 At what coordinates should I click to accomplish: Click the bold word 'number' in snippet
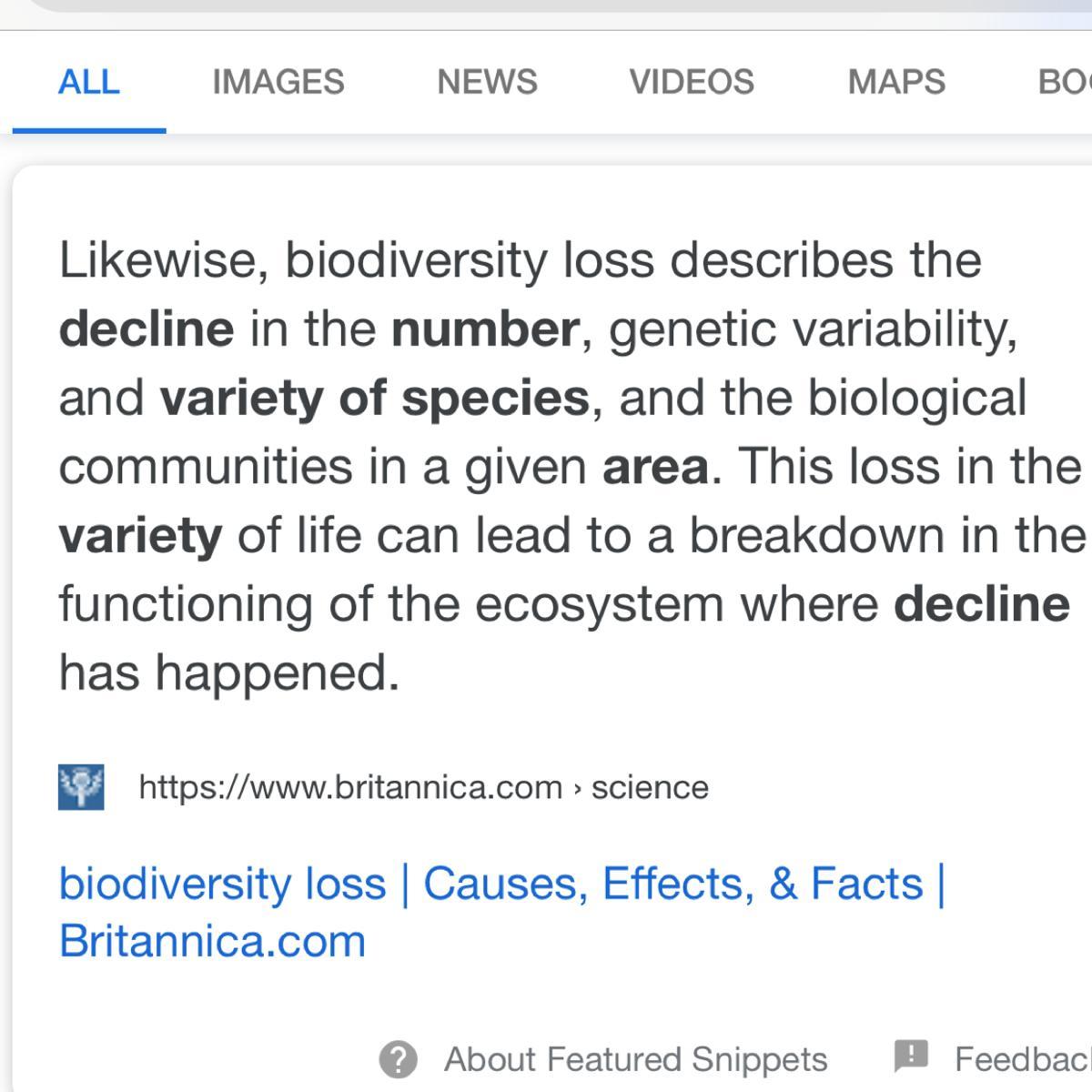pos(485,329)
